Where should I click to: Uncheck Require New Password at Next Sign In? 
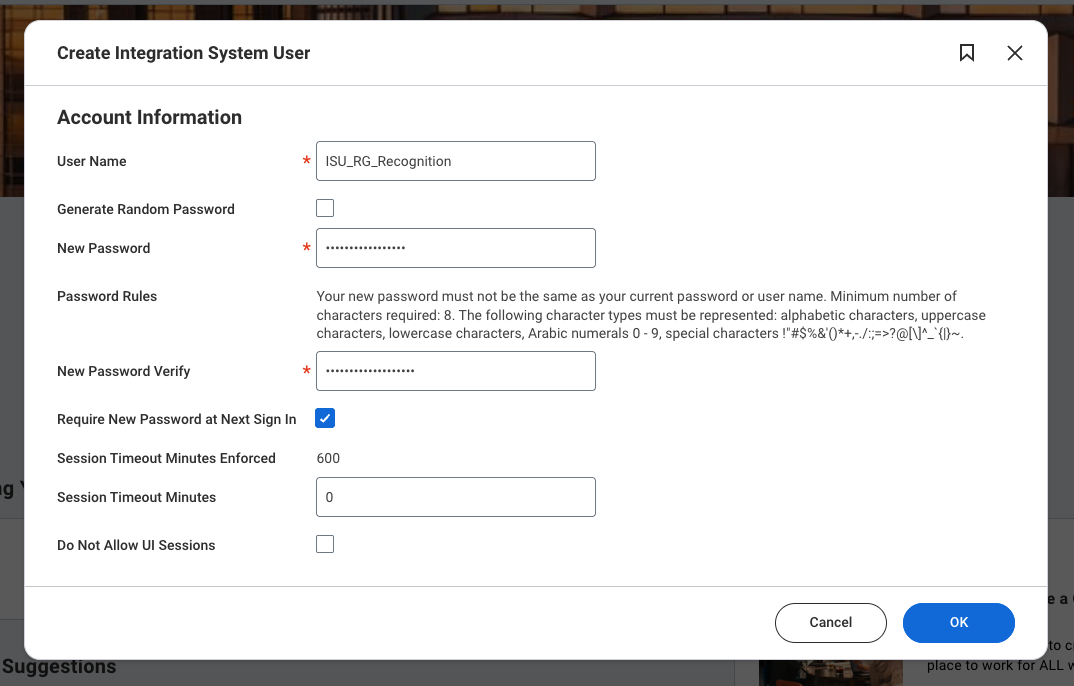[x=325, y=418]
